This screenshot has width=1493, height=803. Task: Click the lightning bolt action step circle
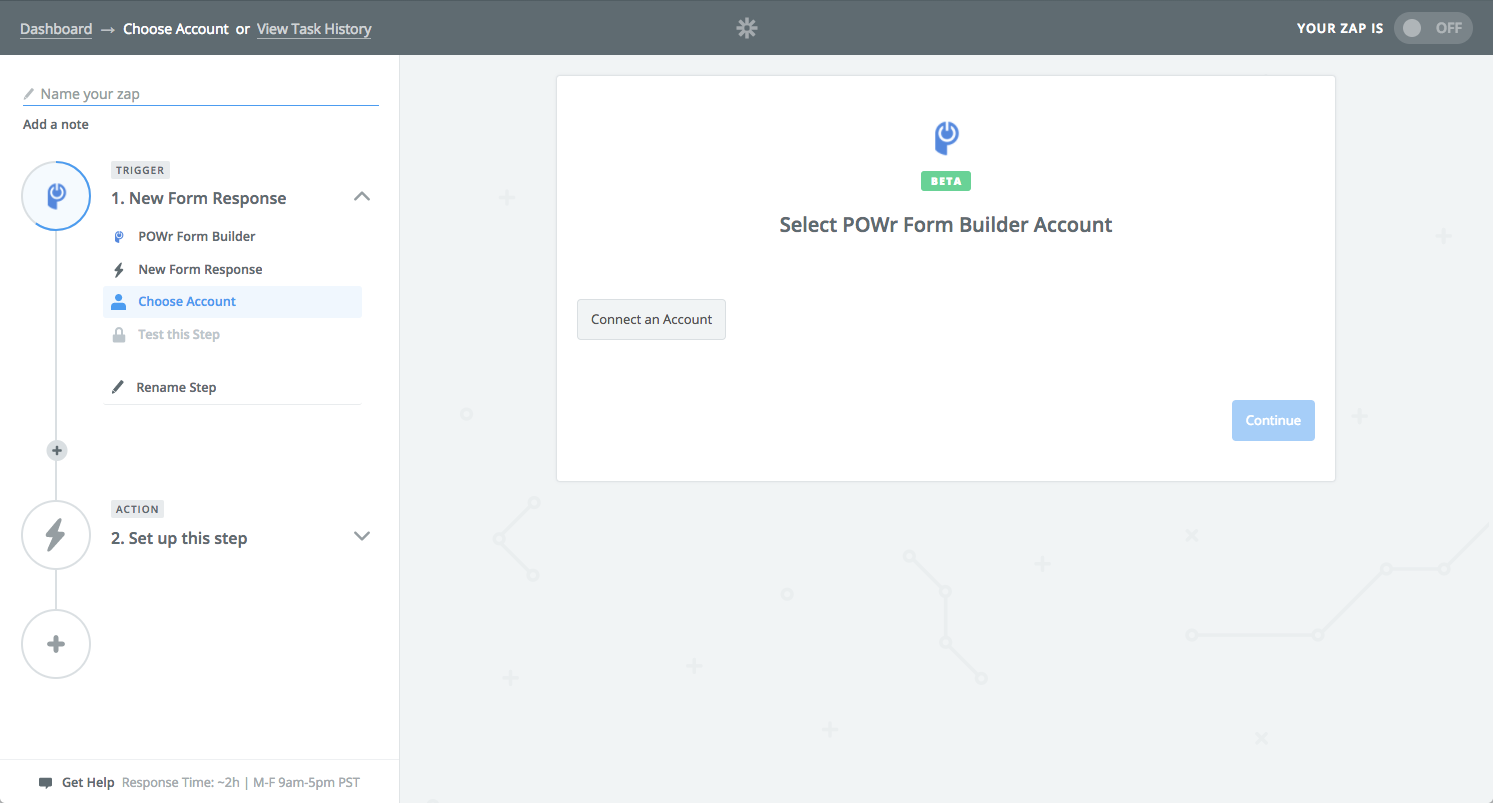(56, 535)
